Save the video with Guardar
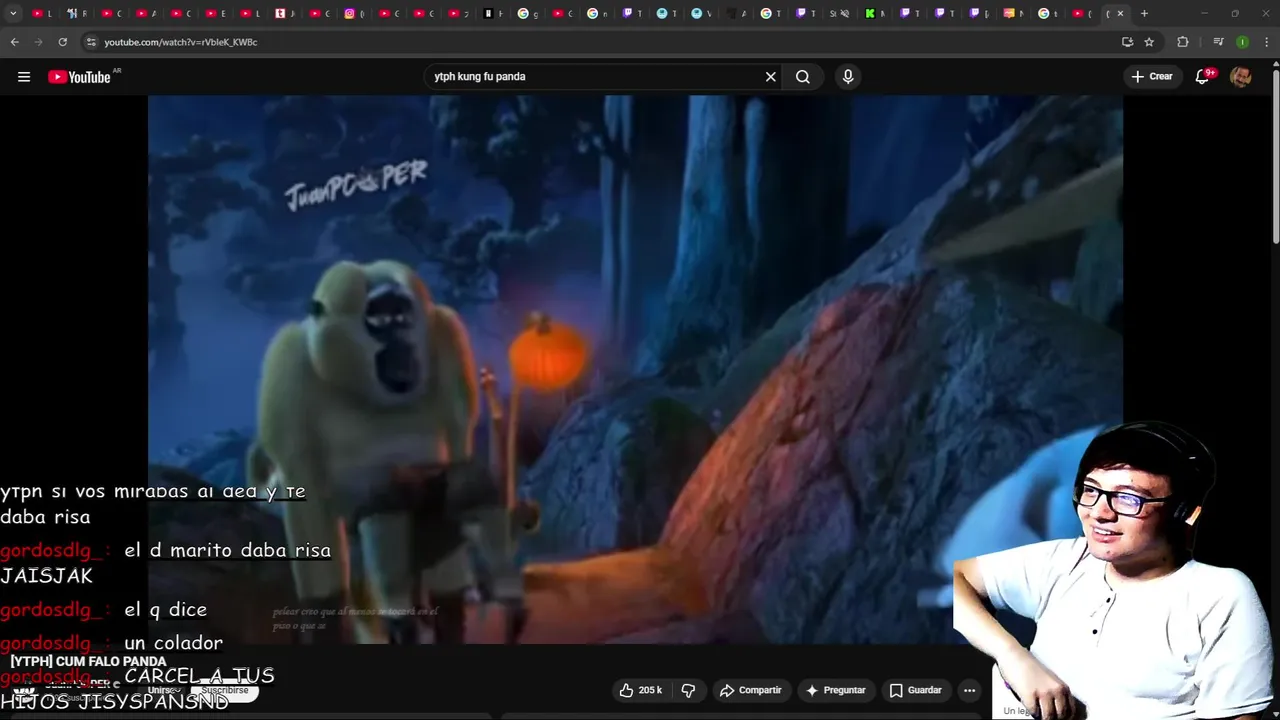1280x720 pixels. coord(916,690)
